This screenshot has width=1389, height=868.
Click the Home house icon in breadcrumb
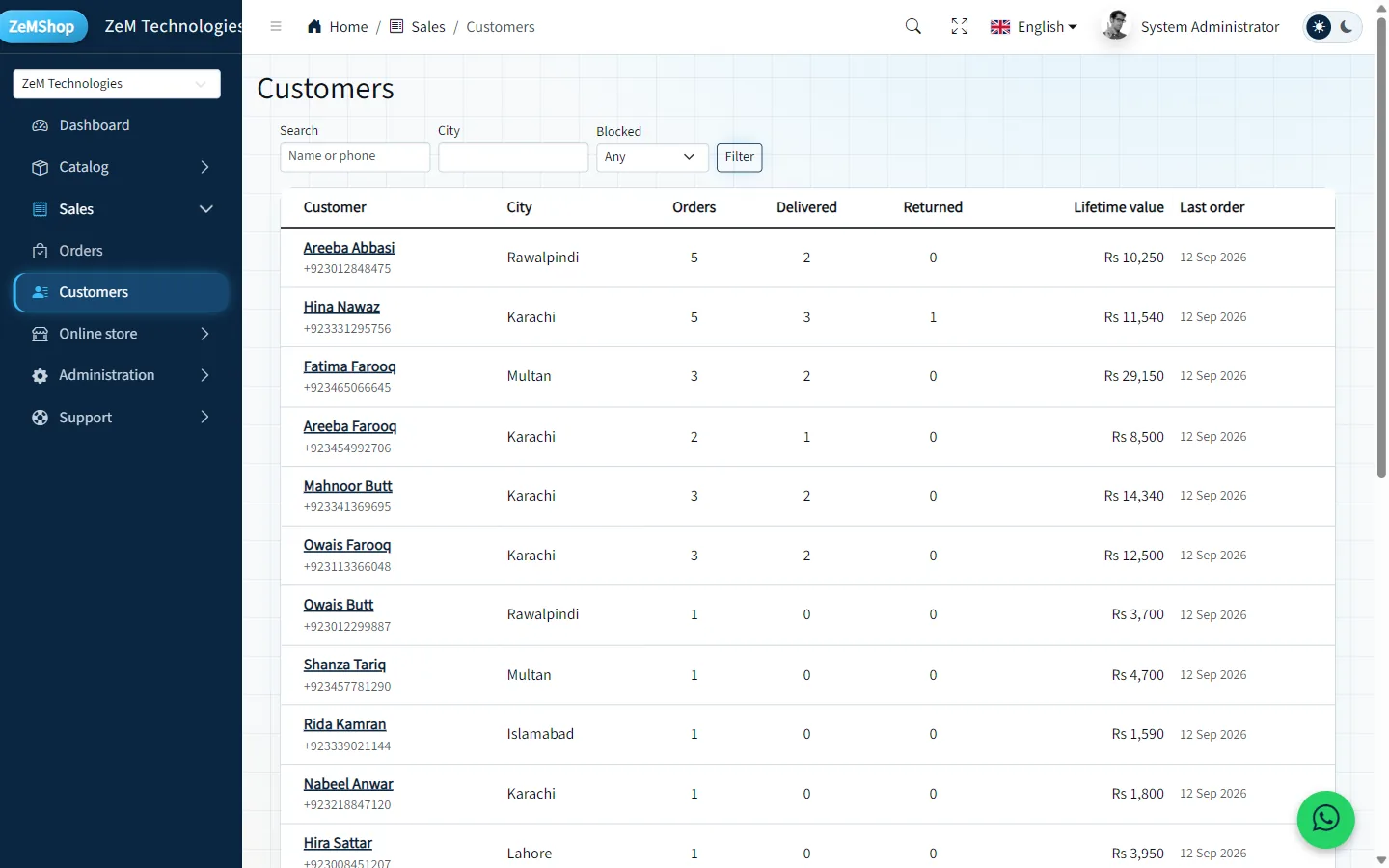pyautogui.click(x=314, y=26)
